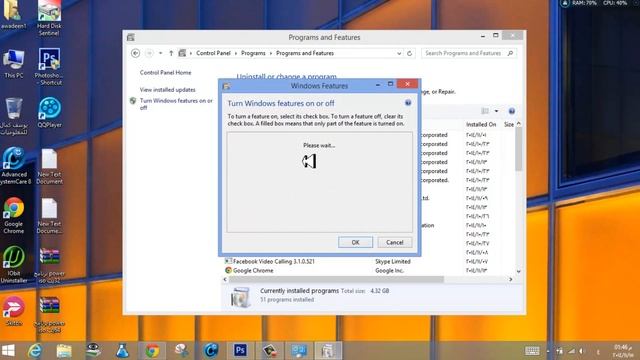Select Programs and Features breadcrumb item

(x=305, y=53)
